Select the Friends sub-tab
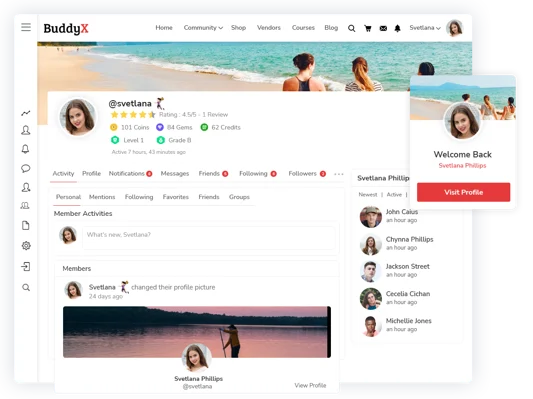533x399 pixels. point(209,197)
